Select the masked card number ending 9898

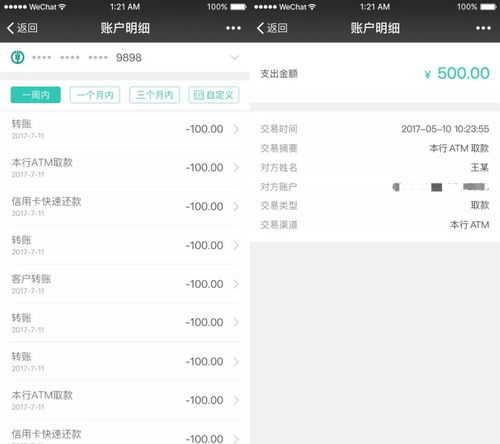coord(87,58)
